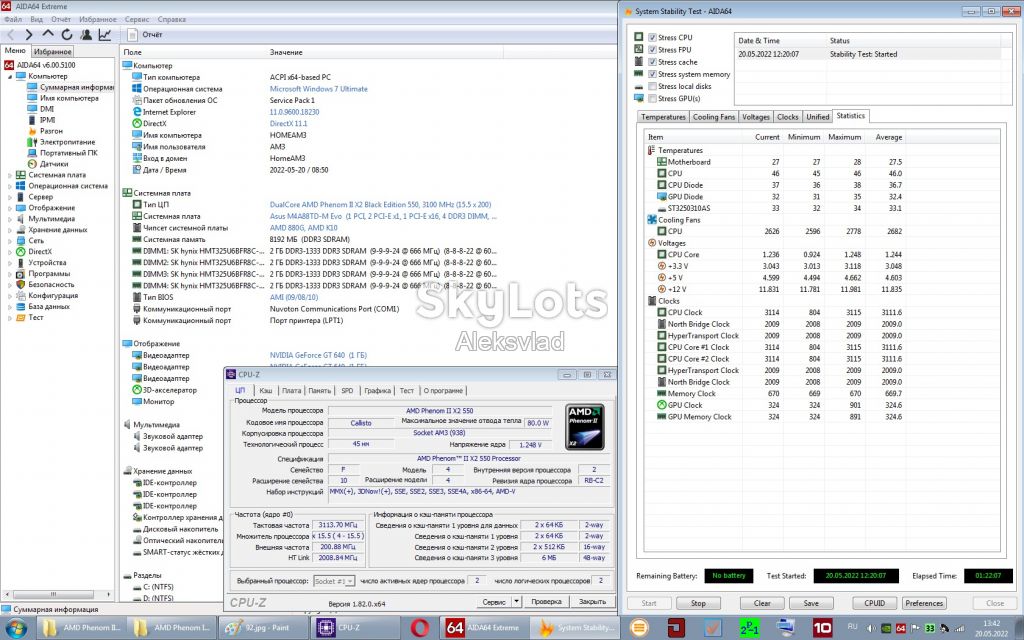Click the Maximum column header in Statistics
This screenshot has width=1024, height=640.
(x=844, y=137)
